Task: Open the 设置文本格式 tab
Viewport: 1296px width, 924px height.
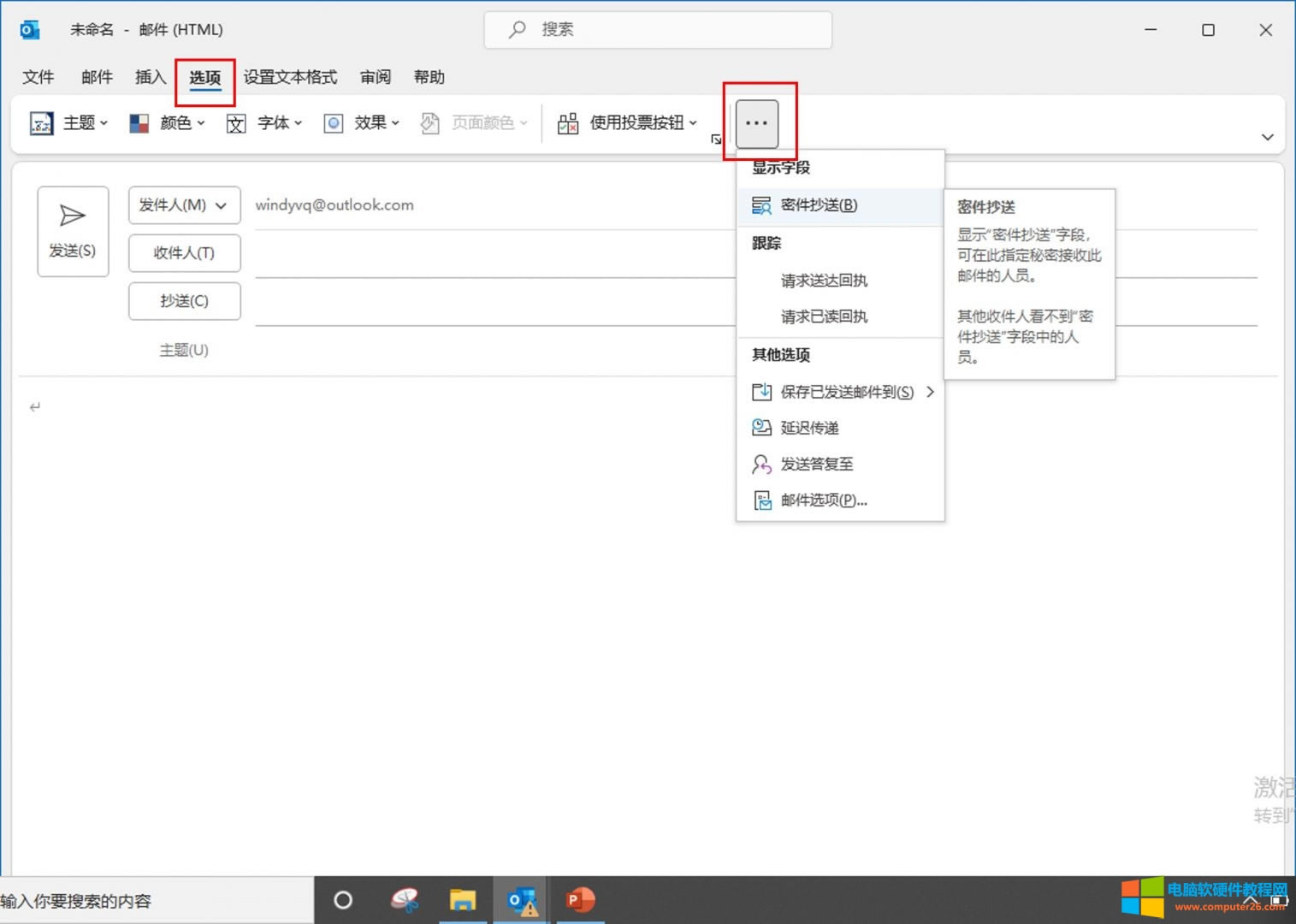Action: pos(290,77)
